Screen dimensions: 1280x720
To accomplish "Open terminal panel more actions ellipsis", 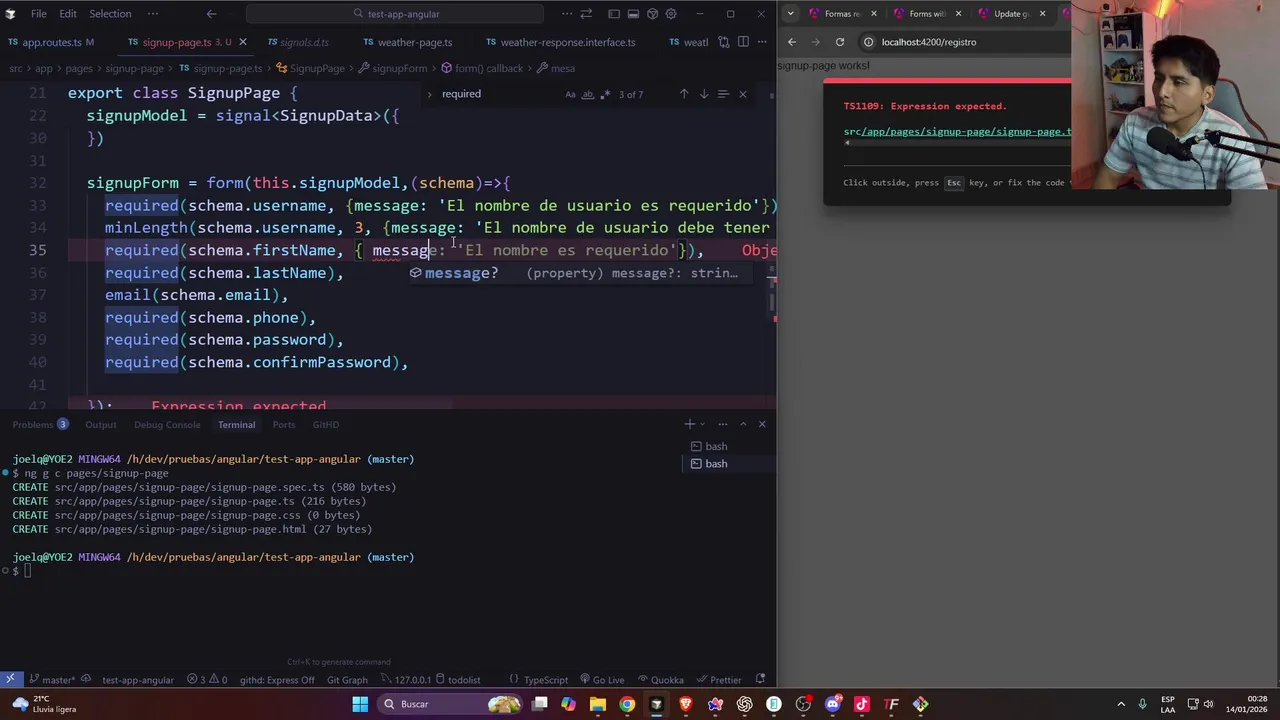I will (722, 424).
